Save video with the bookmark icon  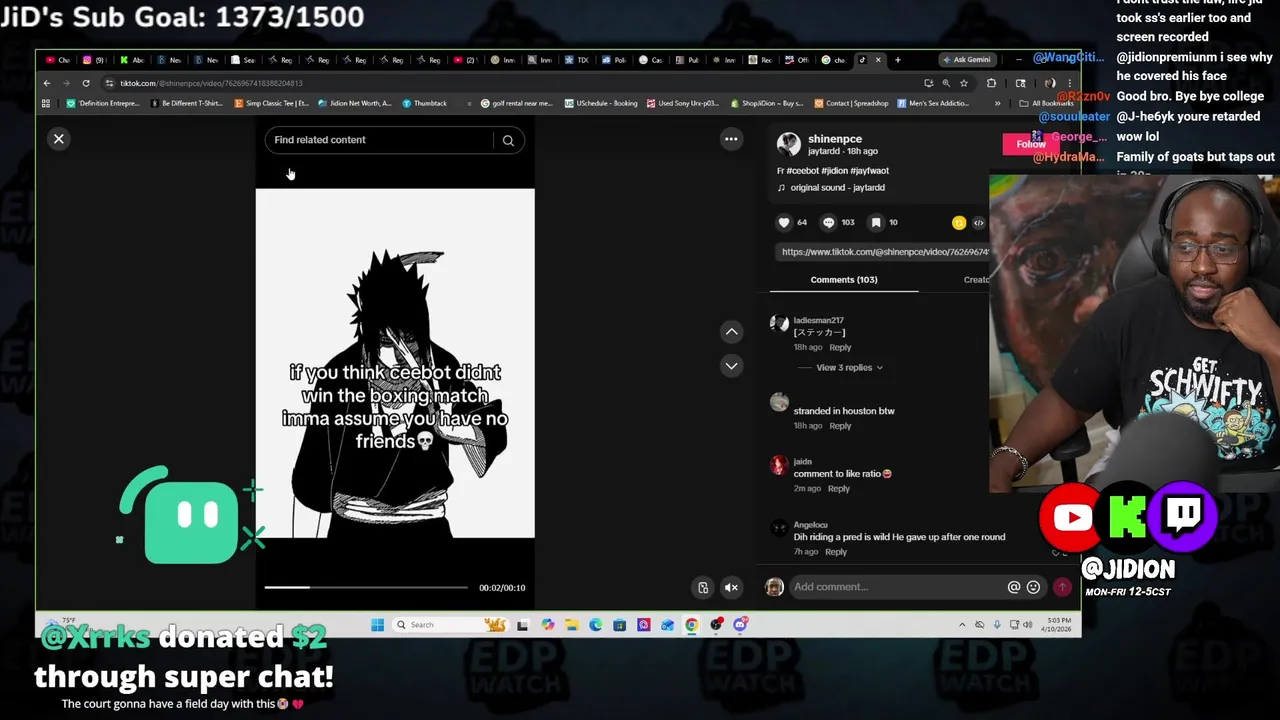(876, 222)
